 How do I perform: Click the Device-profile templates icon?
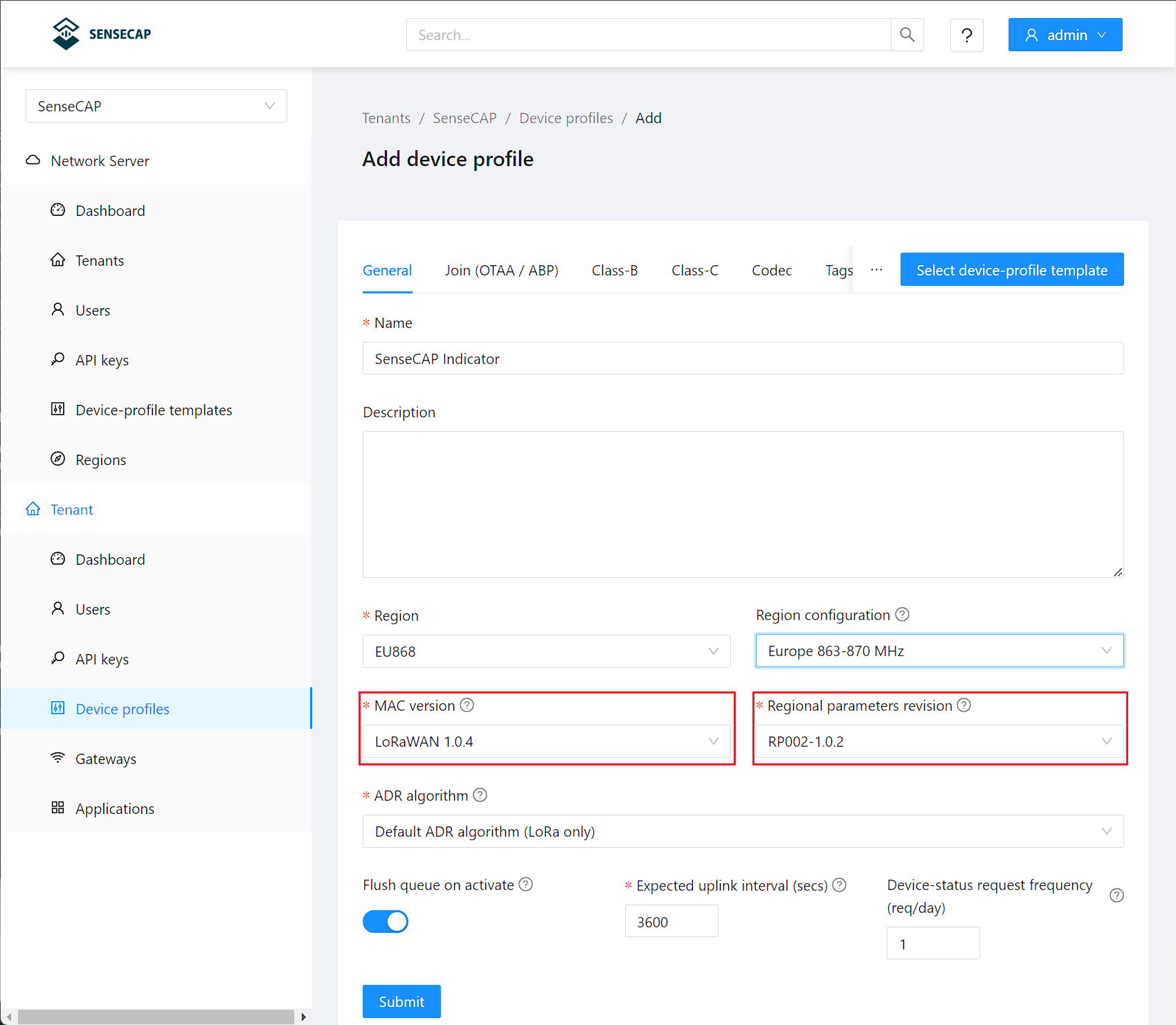(x=58, y=409)
